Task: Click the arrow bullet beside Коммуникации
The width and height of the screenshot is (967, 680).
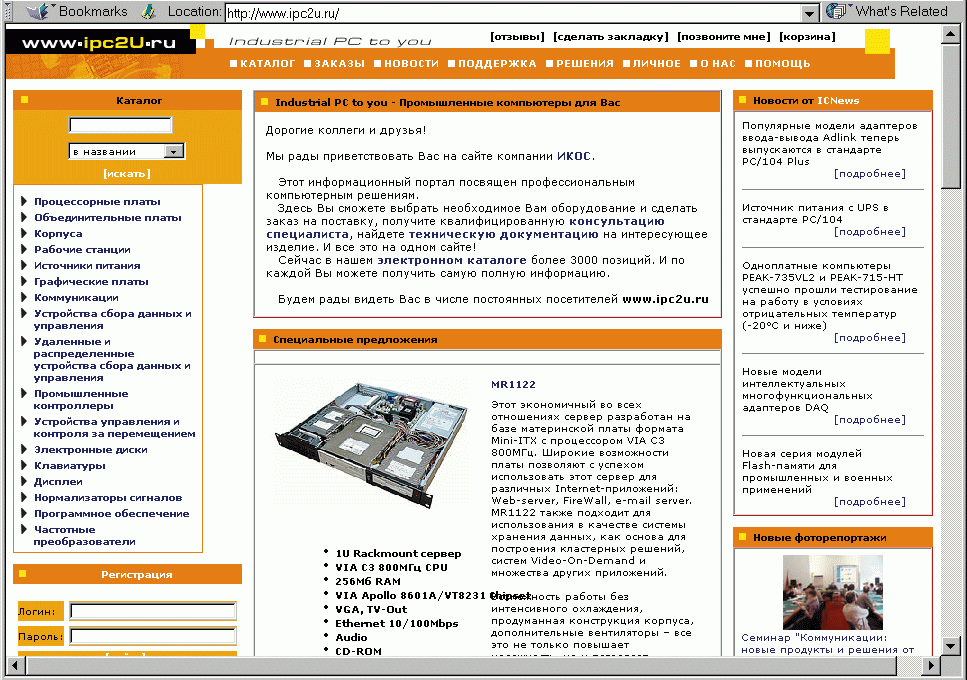Action: click(x=24, y=297)
